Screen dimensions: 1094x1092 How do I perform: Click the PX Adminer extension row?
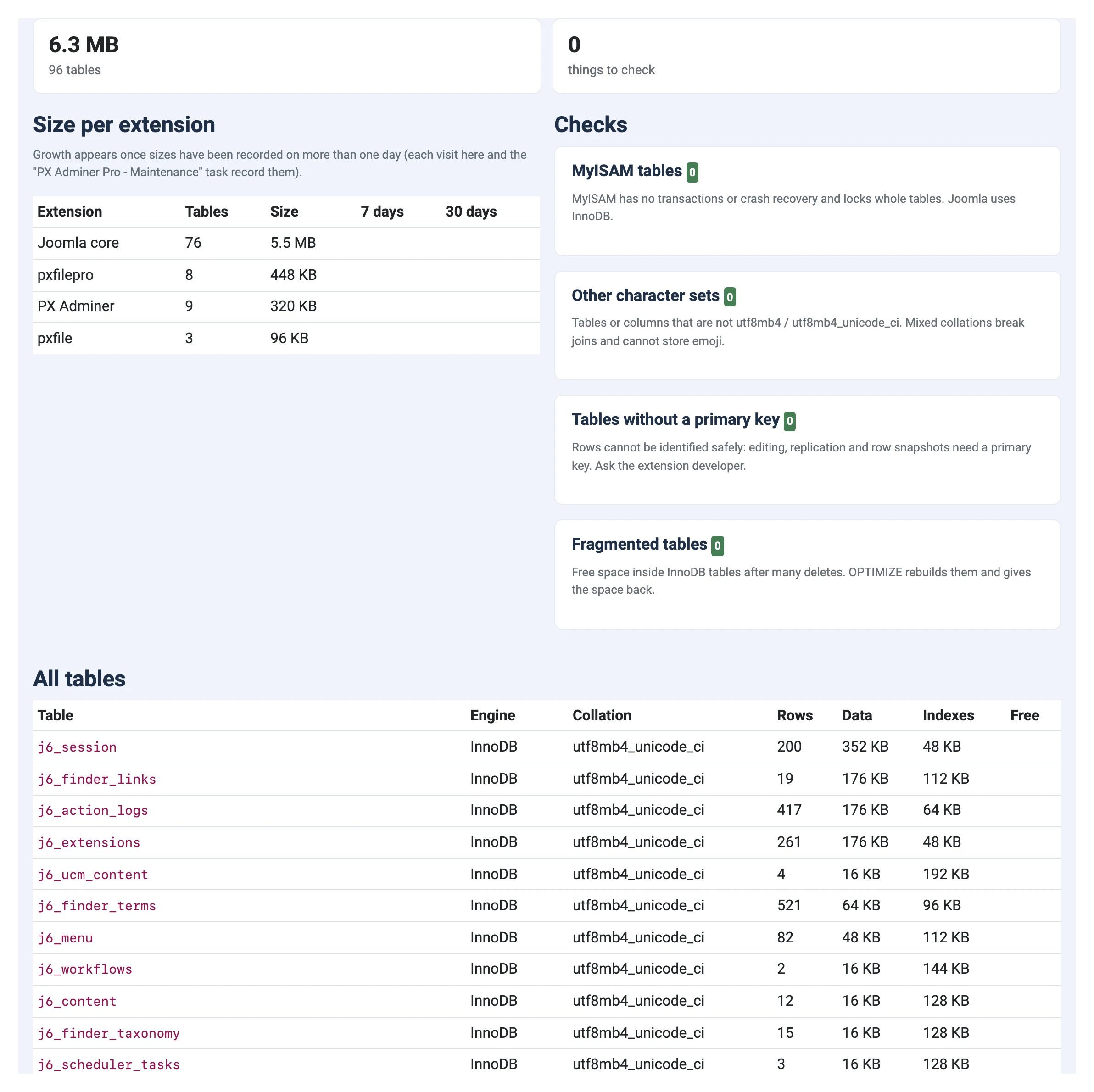[286, 306]
